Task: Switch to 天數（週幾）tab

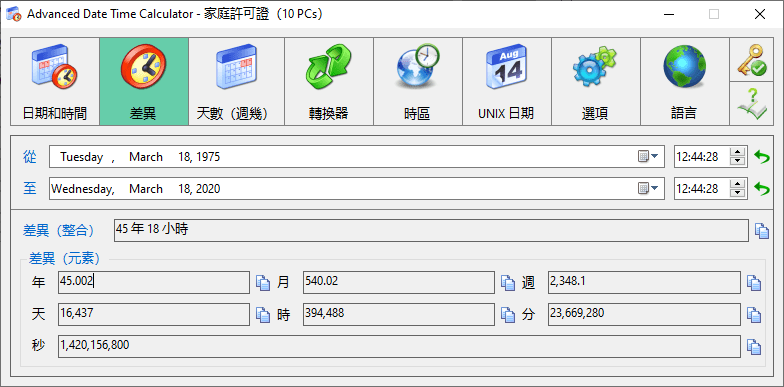Action: point(236,82)
